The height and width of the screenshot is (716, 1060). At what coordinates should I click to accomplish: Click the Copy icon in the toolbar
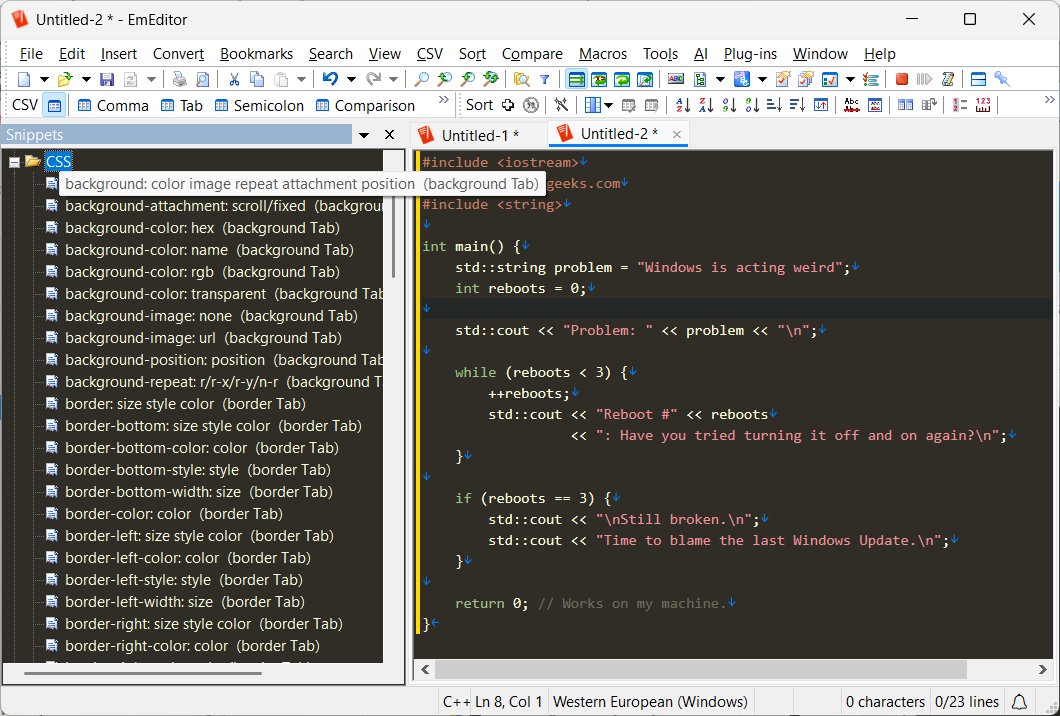257,79
